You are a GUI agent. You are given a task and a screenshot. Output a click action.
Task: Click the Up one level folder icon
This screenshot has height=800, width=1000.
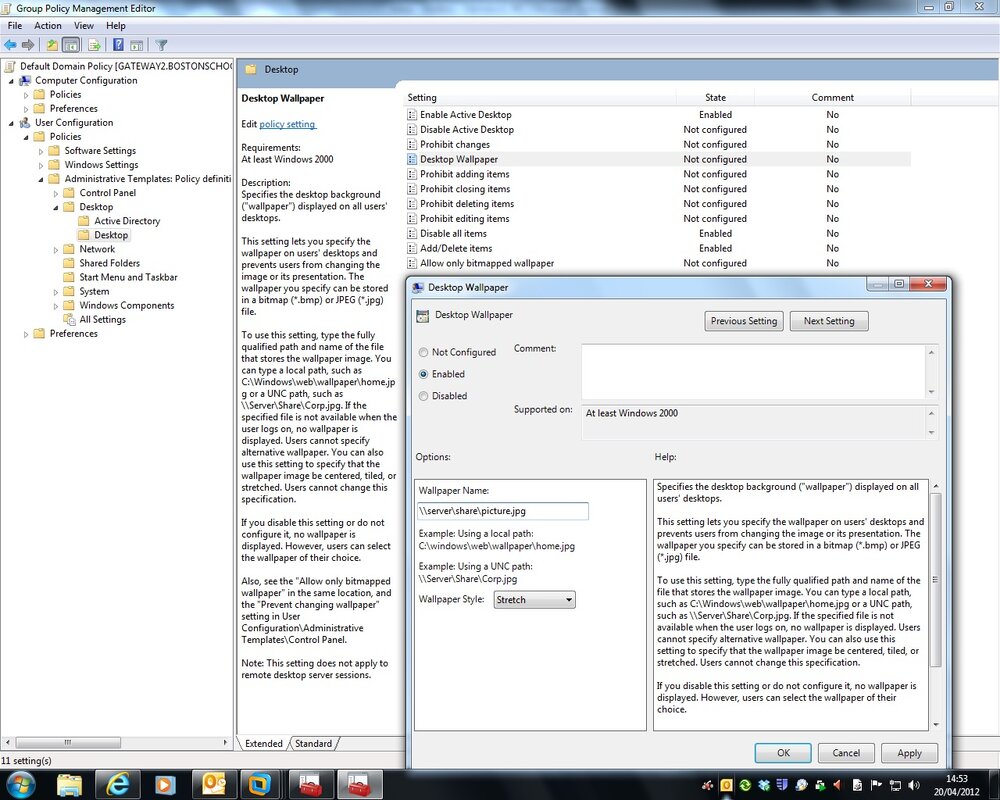point(52,45)
